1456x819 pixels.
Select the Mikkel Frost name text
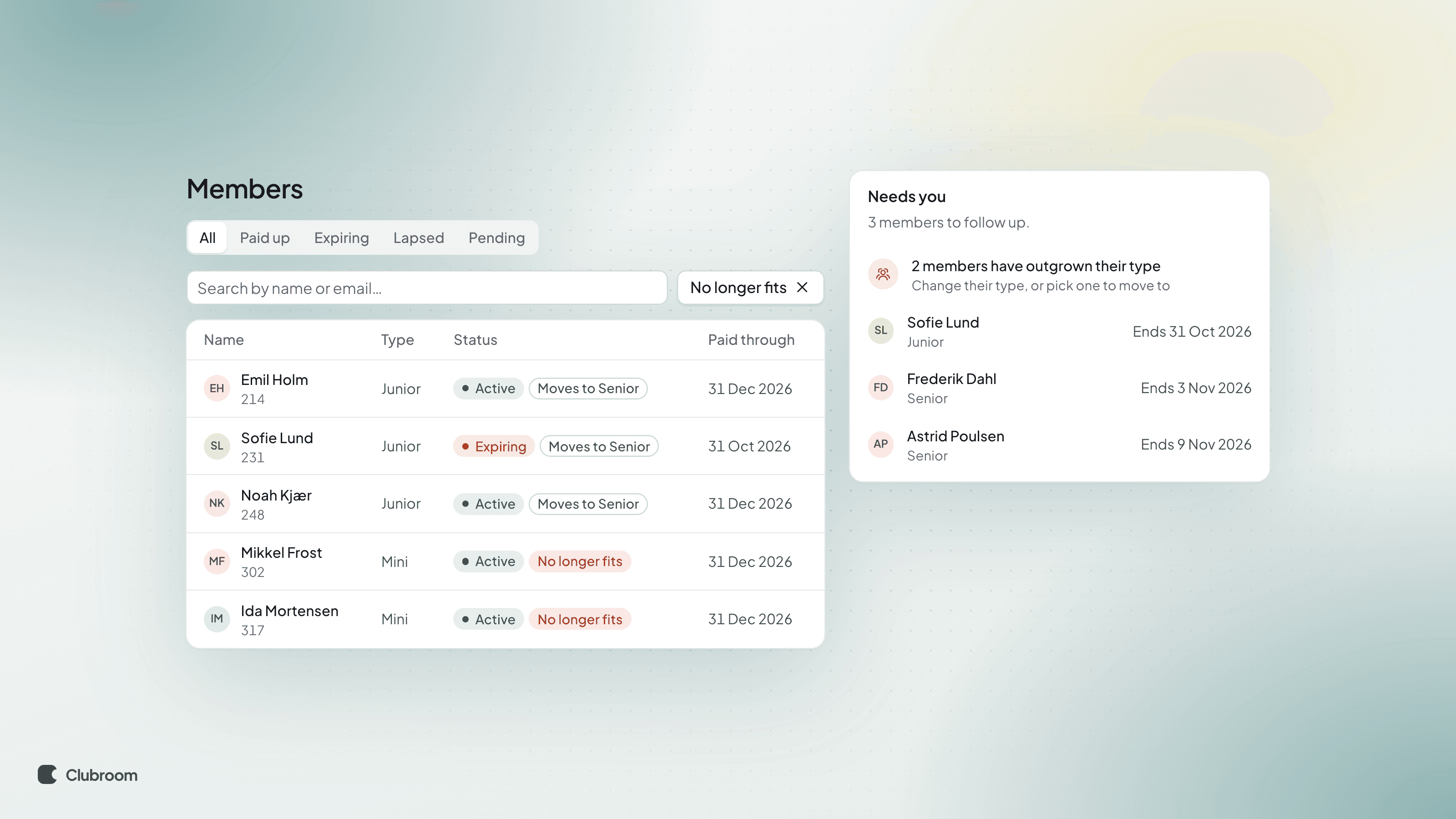pyautogui.click(x=281, y=553)
